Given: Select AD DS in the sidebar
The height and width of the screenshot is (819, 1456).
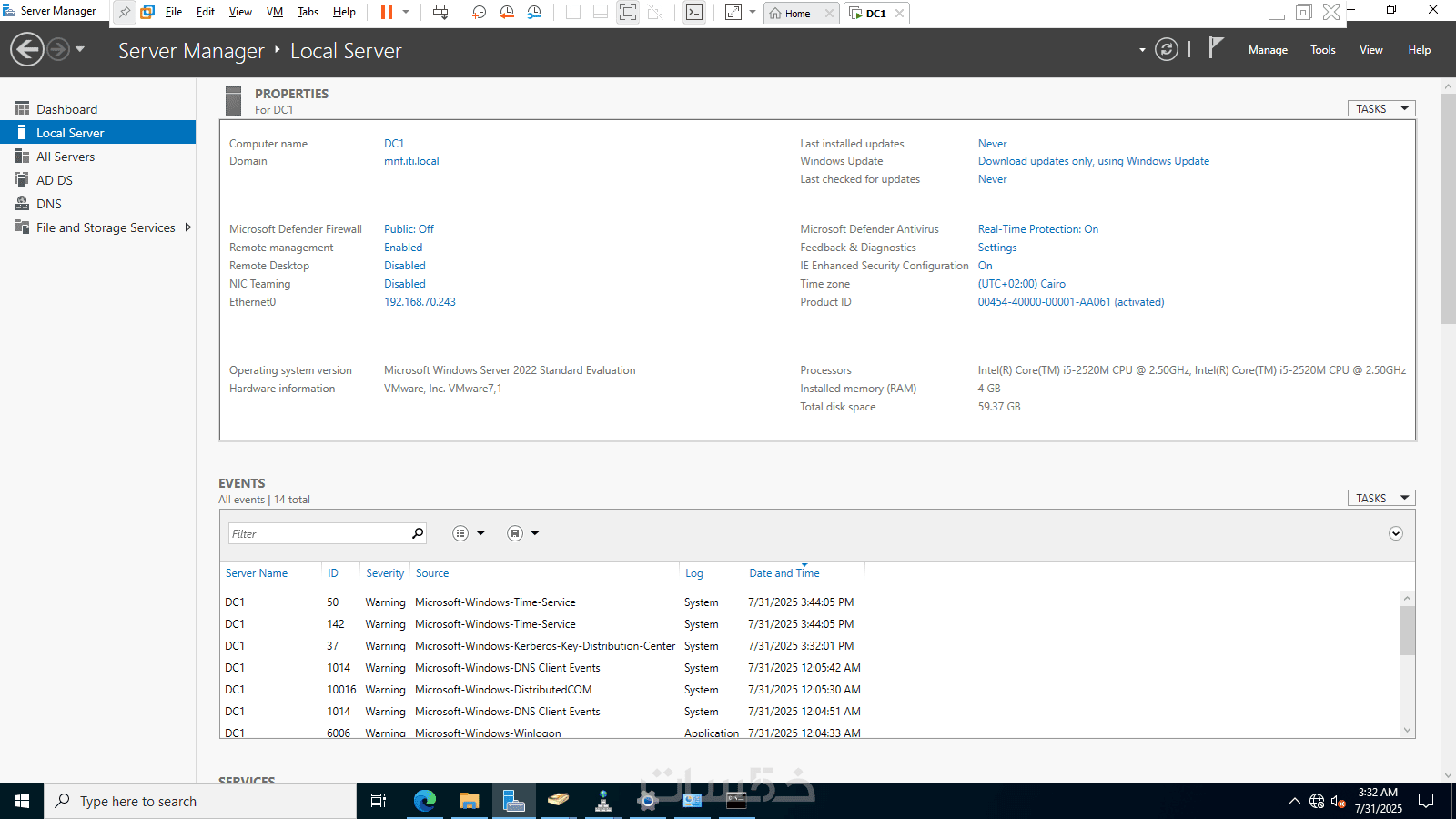Looking at the screenshot, I should (98, 180).
